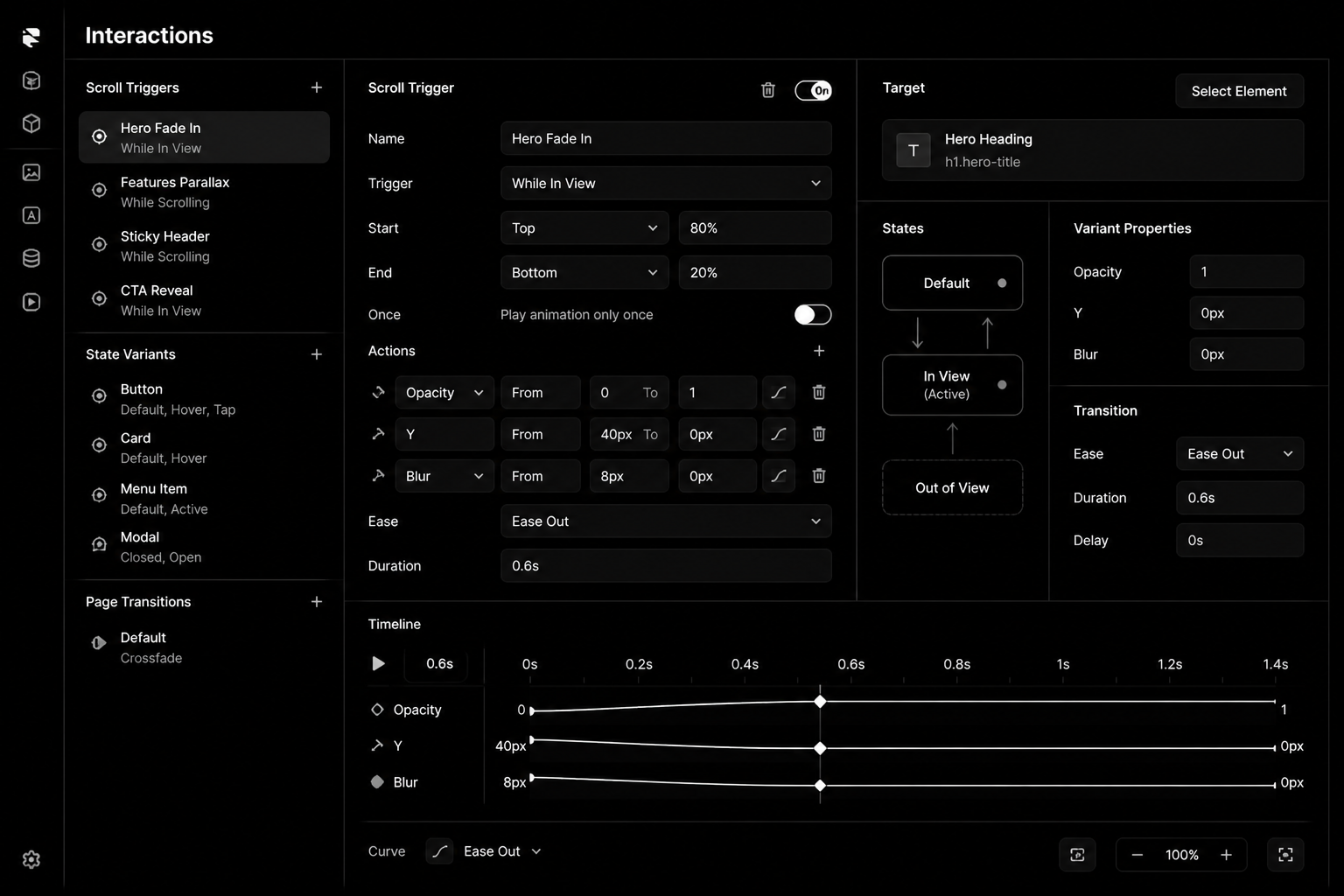Open the Blur action property dropdown
The height and width of the screenshot is (896, 1344).
click(444, 476)
